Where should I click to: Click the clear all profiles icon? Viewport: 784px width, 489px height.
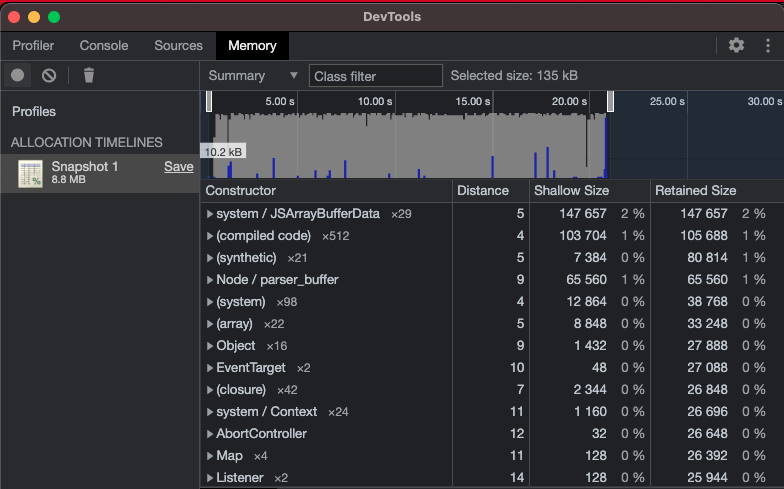tap(48, 75)
